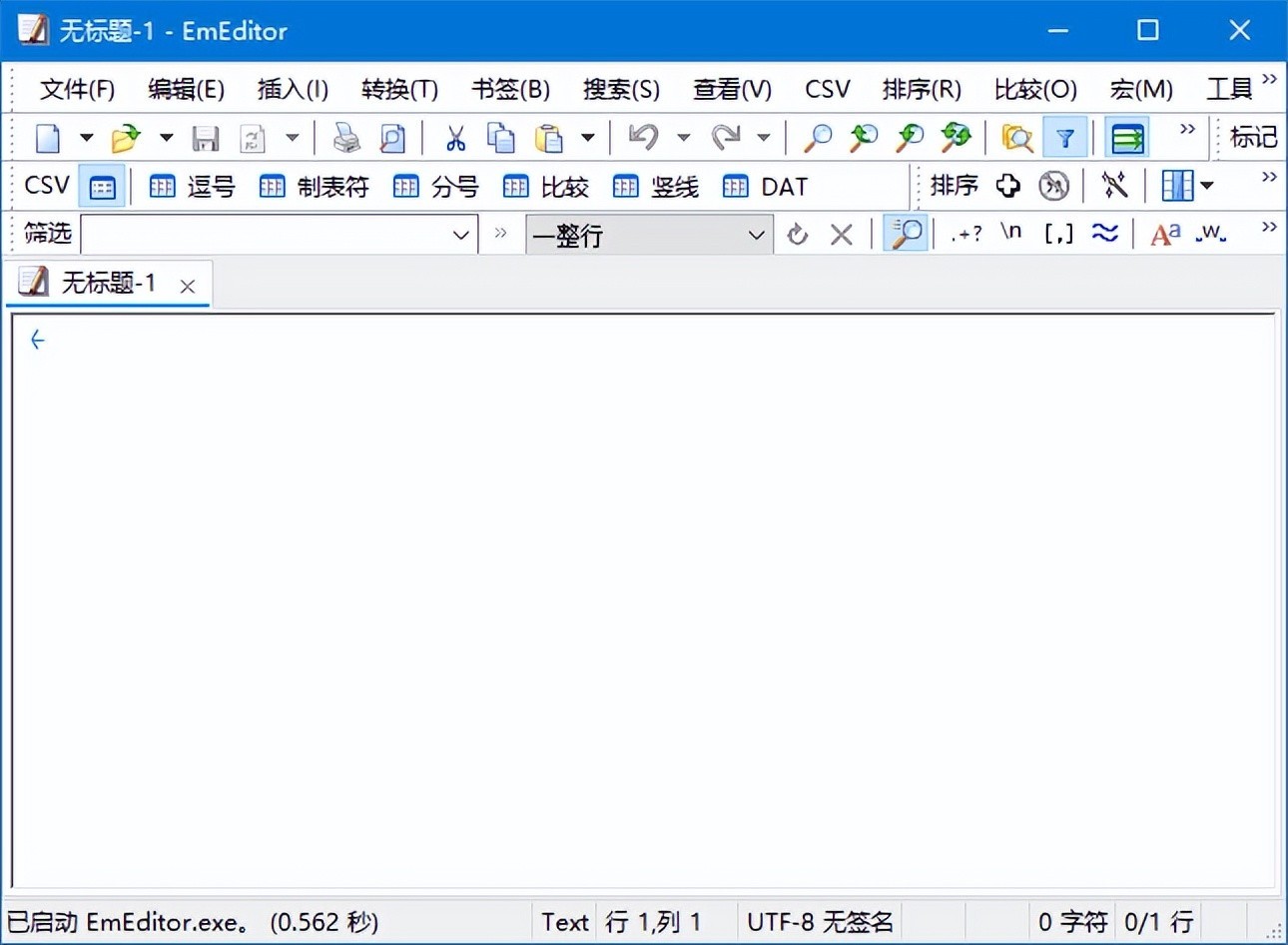Viewport: 1288px width, 945px height.
Task: Open the 搜索(S) menu
Action: (x=620, y=89)
